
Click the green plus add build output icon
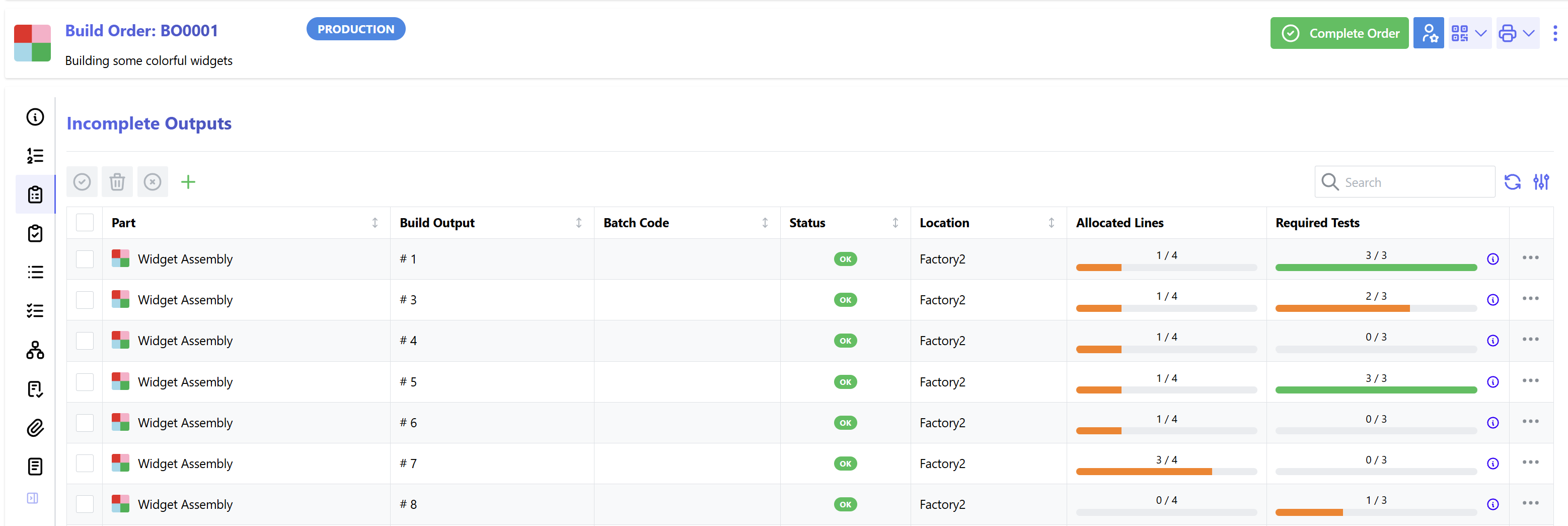(188, 182)
